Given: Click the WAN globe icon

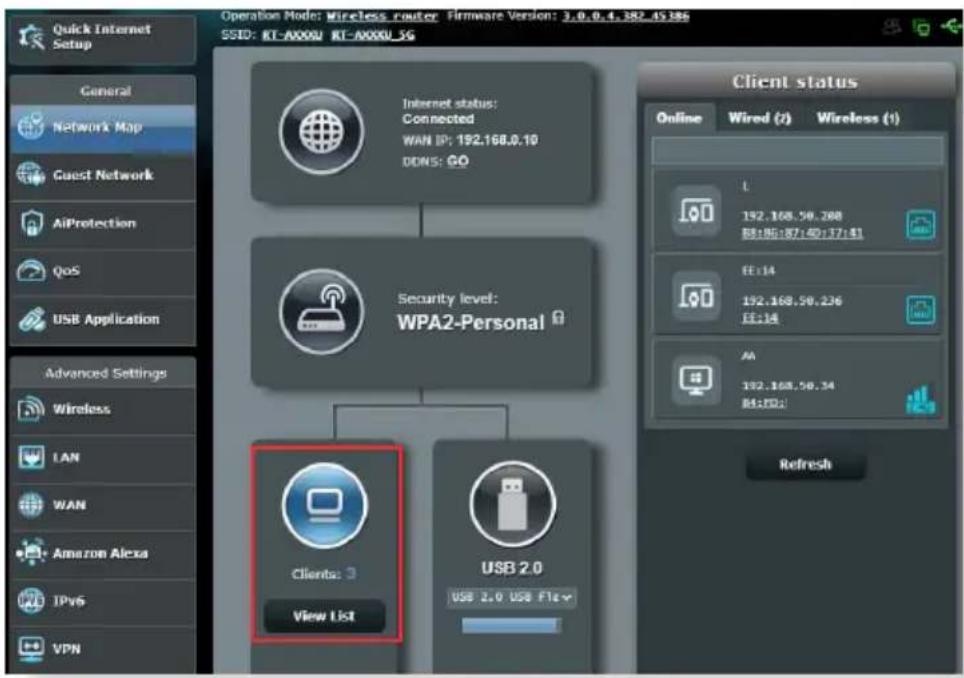Looking at the screenshot, I should pyautogui.click(x=31, y=505).
